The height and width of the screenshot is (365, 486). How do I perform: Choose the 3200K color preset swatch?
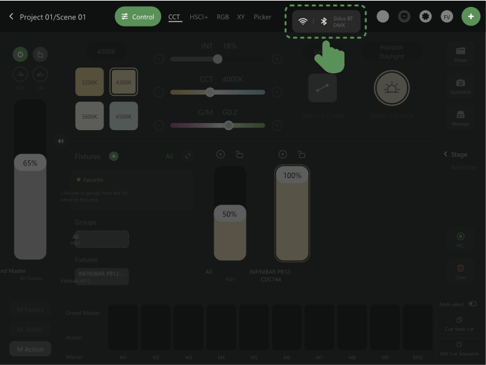pyautogui.click(x=89, y=82)
